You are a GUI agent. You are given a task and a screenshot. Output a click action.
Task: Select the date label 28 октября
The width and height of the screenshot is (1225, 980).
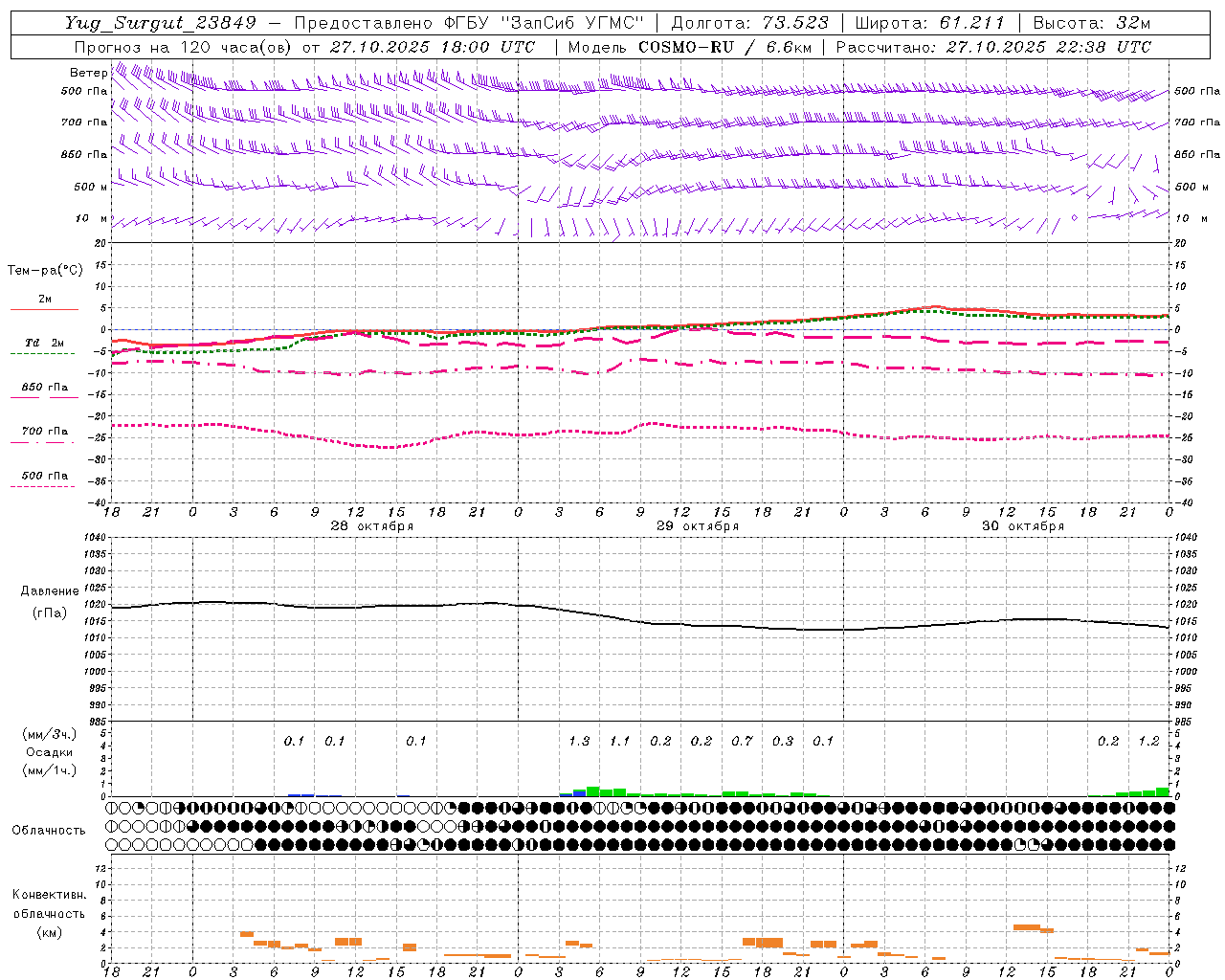point(372,525)
